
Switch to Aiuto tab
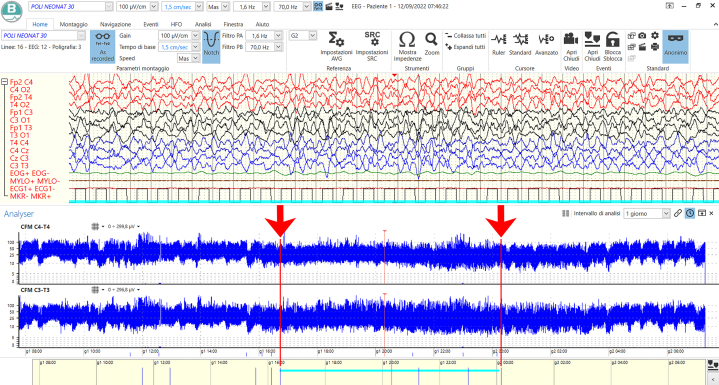262,24
